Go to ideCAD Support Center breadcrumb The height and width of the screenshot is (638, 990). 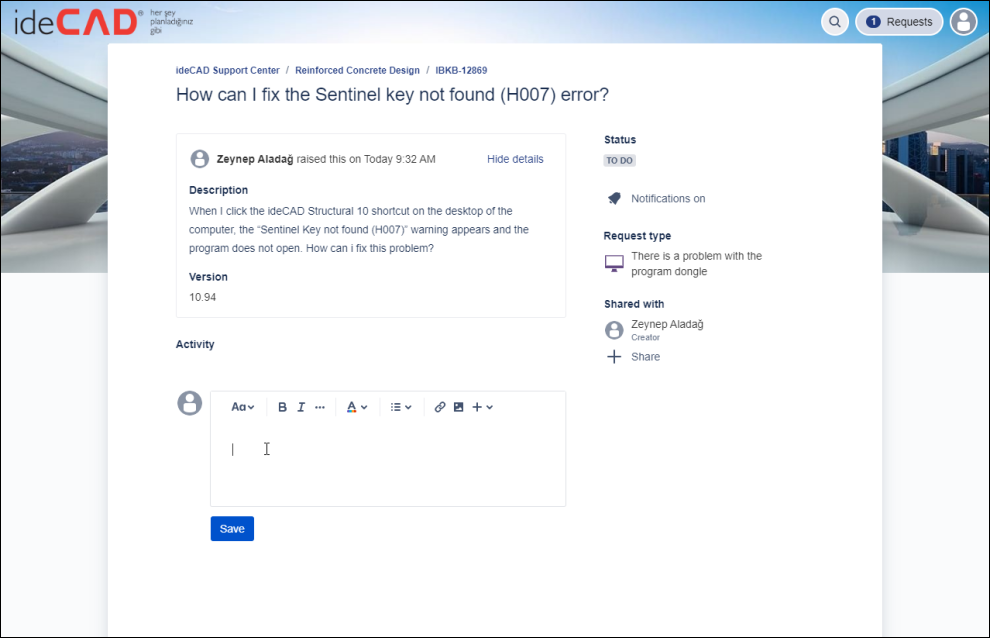[227, 70]
